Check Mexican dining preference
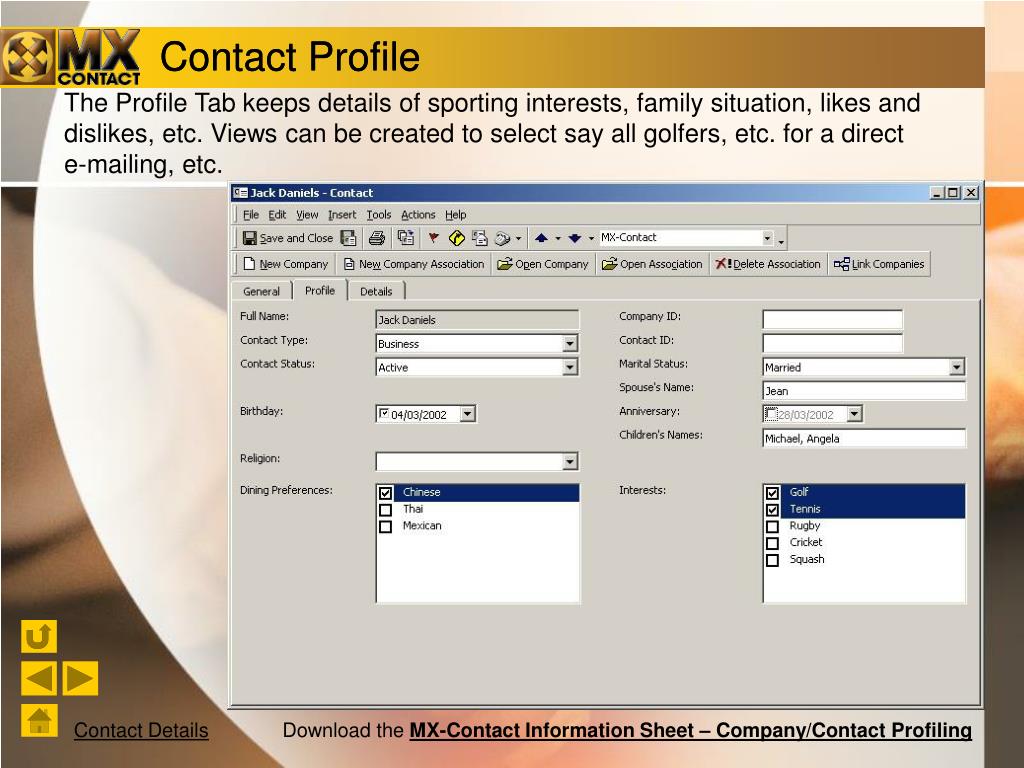This screenshot has height=768, width=1024. 385,526
